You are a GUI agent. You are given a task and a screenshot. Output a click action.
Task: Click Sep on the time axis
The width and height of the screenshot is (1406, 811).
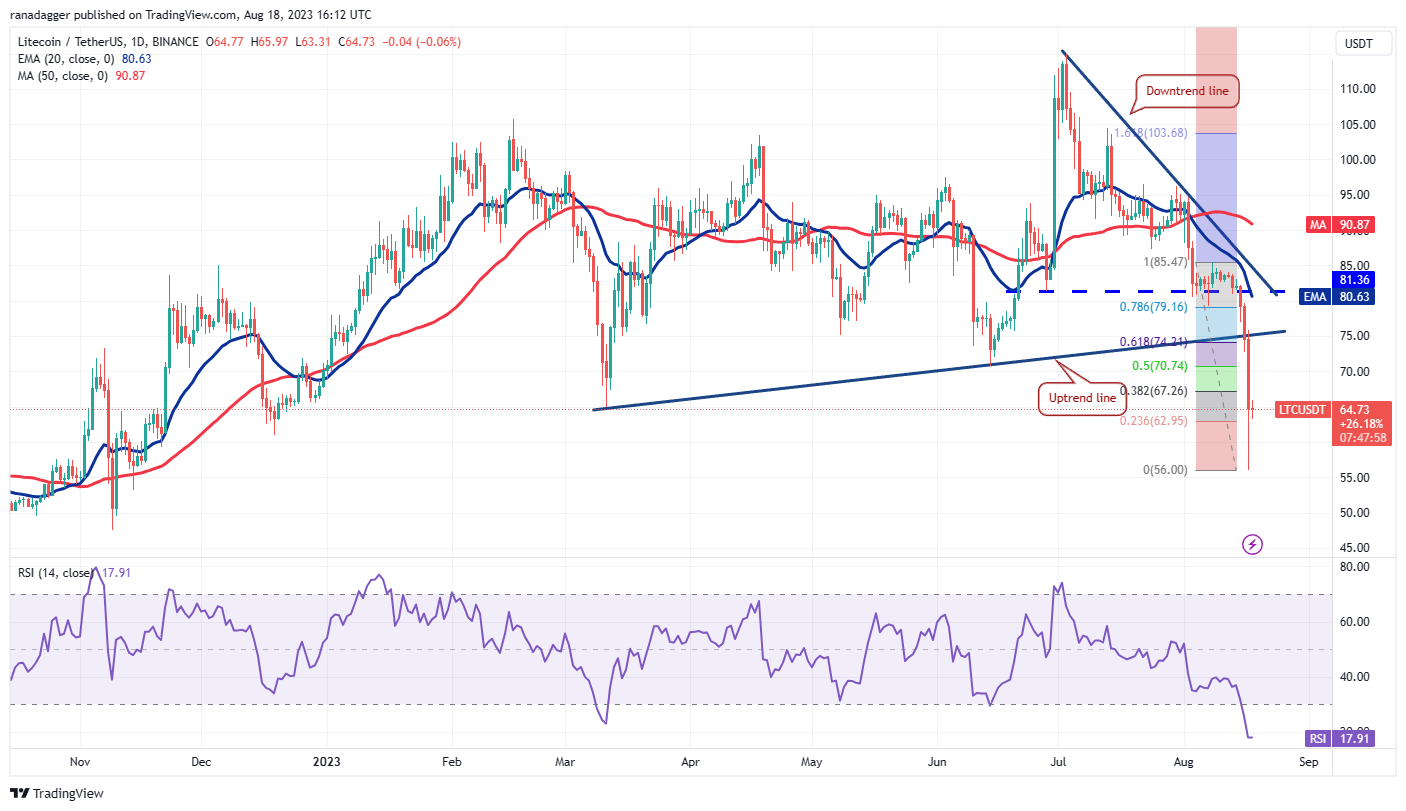click(x=1307, y=761)
